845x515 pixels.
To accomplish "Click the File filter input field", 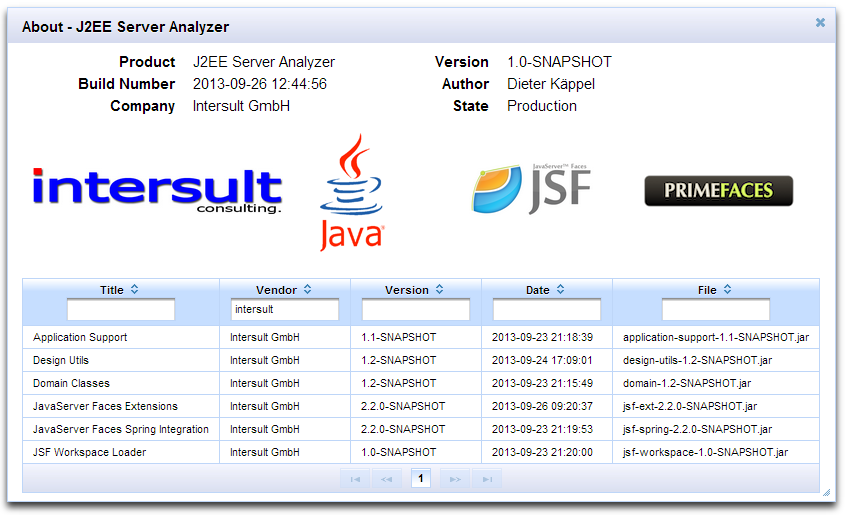I will (x=716, y=310).
